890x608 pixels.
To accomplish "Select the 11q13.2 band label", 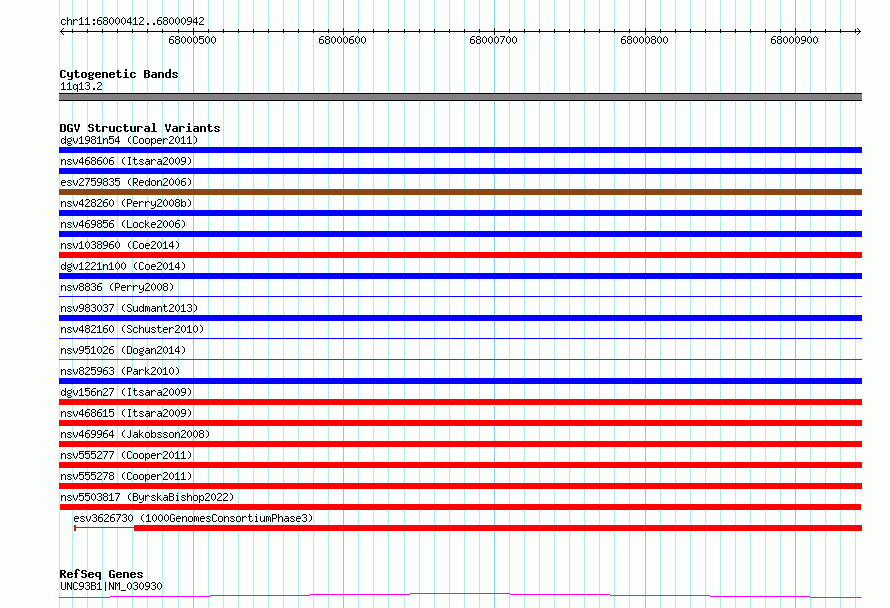I will tap(81, 86).
